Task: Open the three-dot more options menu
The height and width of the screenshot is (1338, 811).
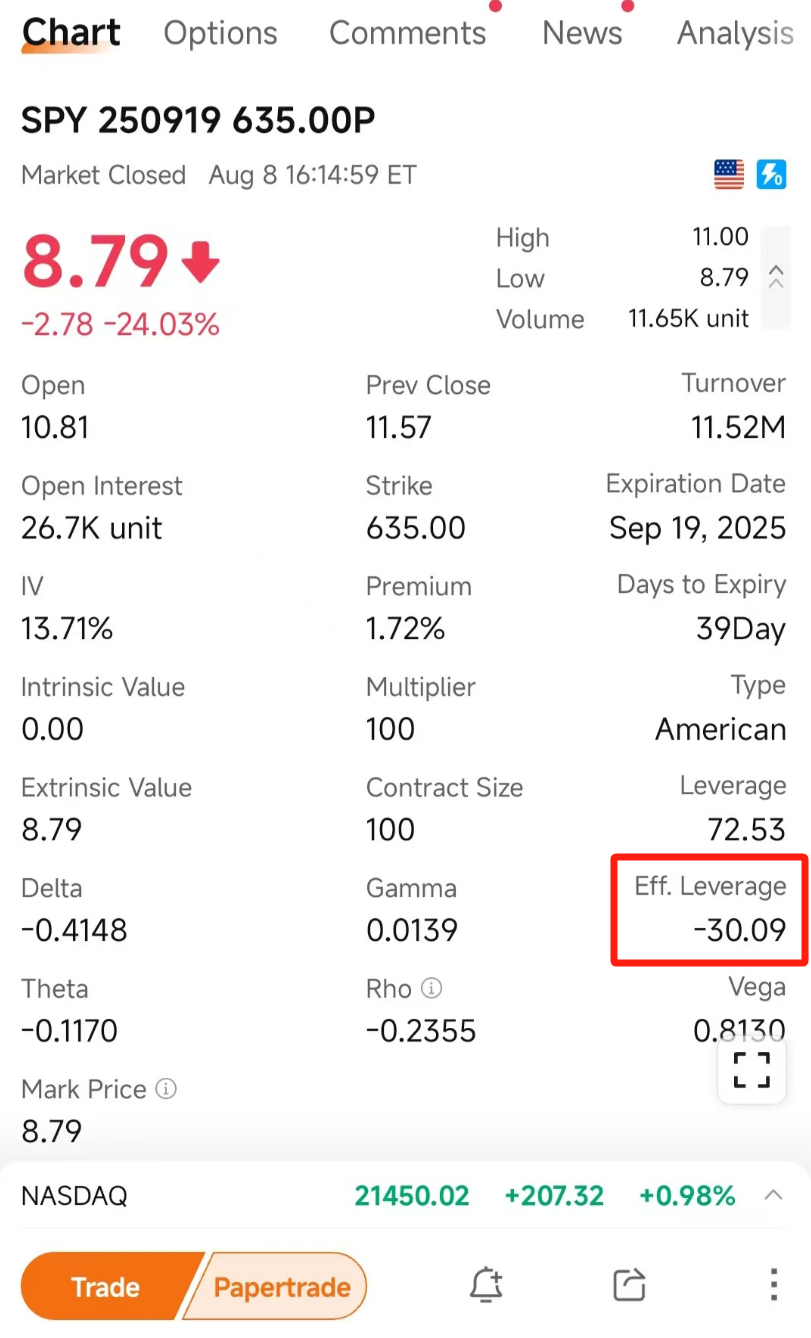Action: point(773,1285)
